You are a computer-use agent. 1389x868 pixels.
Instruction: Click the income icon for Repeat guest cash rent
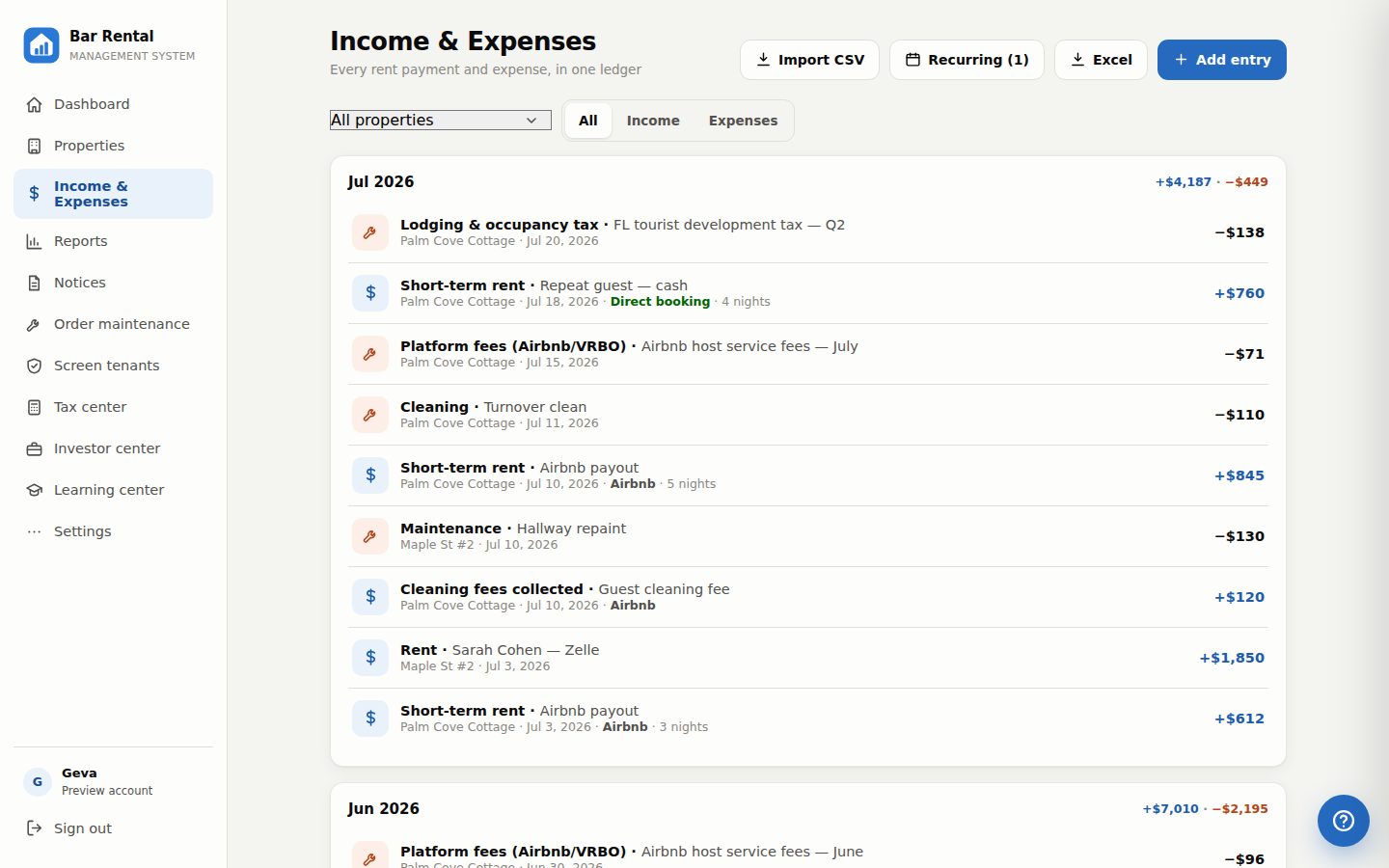pyautogui.click(x=370, y=293)
